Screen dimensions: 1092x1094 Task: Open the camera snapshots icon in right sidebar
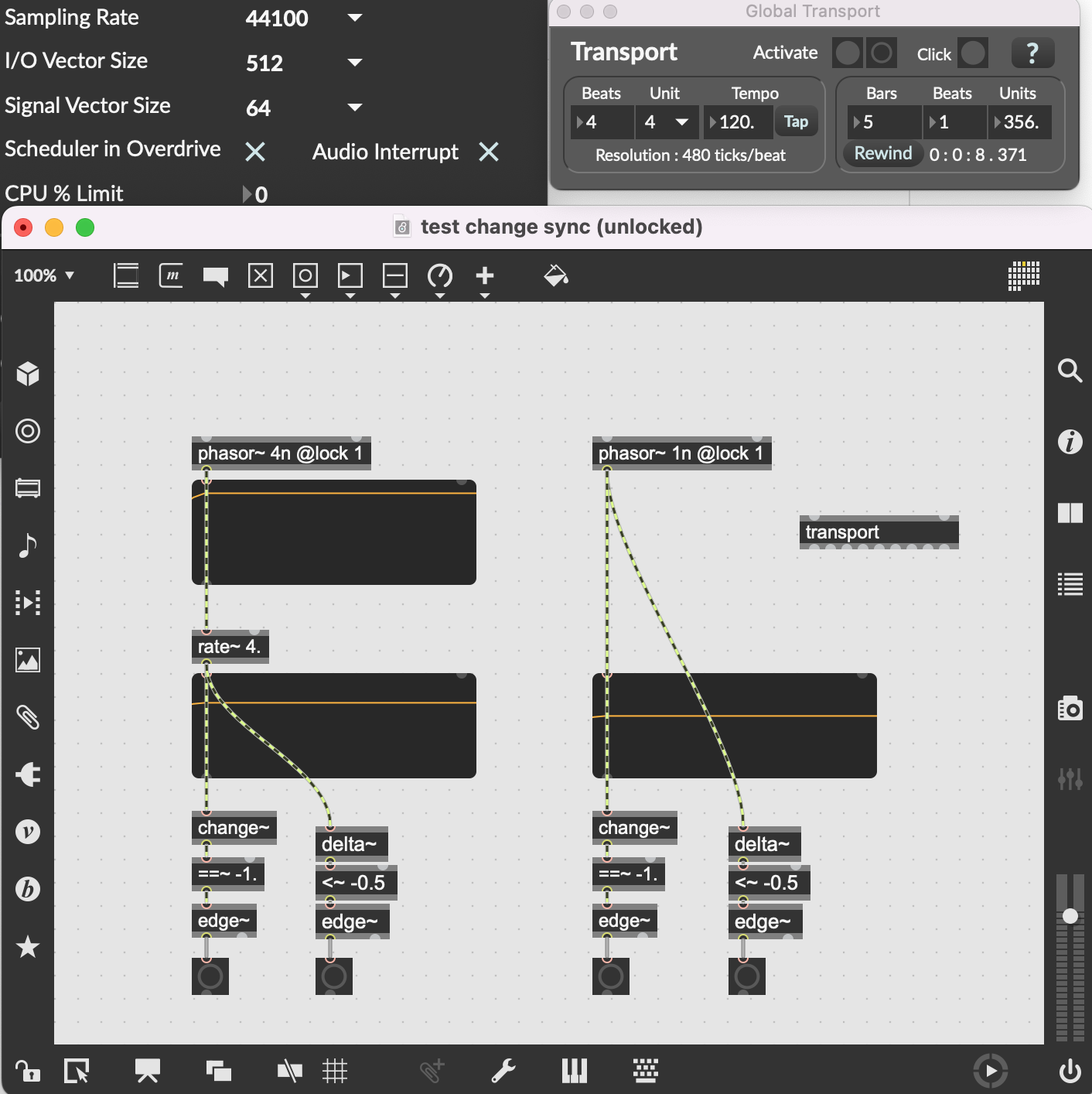click(1070, 708)
